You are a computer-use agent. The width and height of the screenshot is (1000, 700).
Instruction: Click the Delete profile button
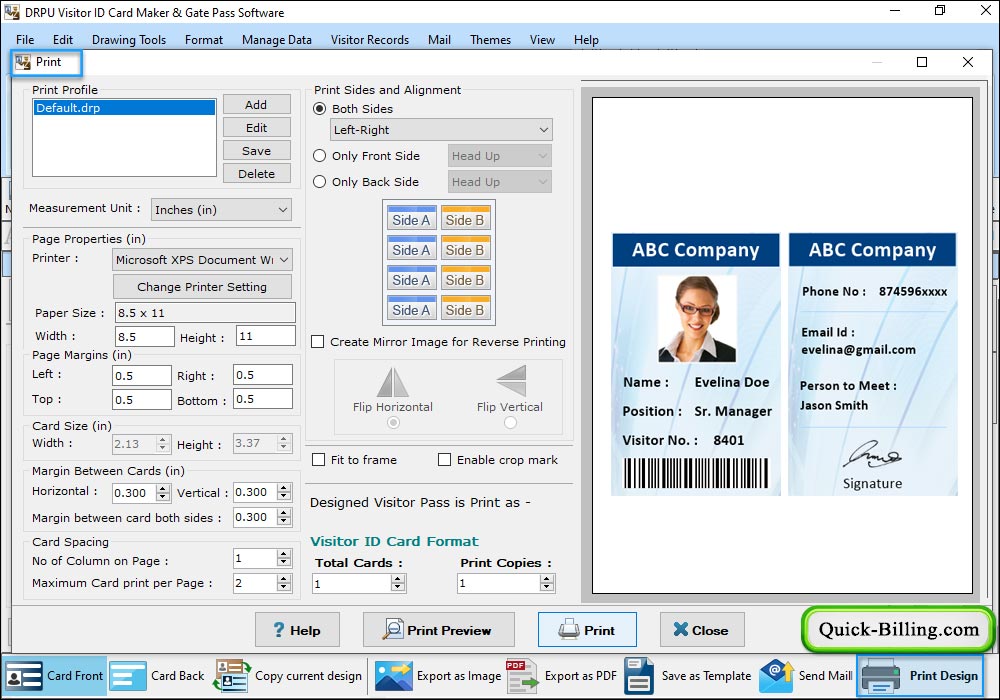(256, 173)
